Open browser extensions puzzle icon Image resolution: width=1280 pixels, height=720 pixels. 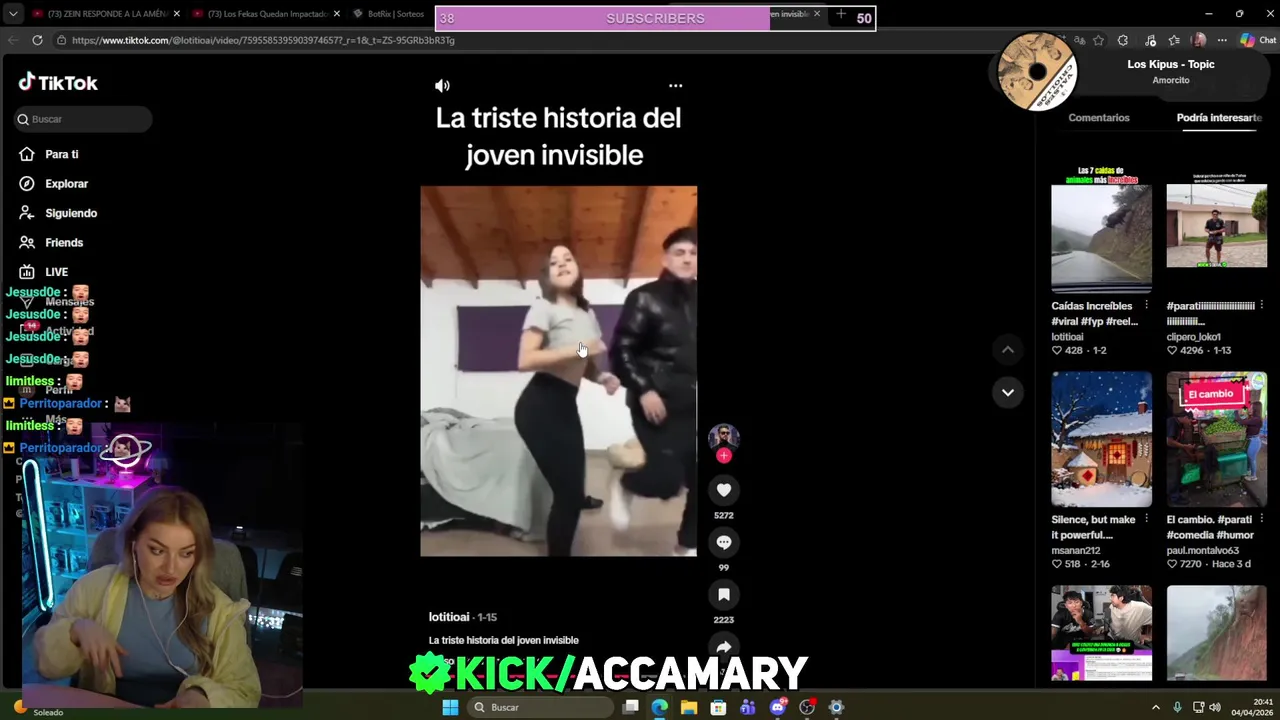pyautogui.click(x=1123, y=40)
